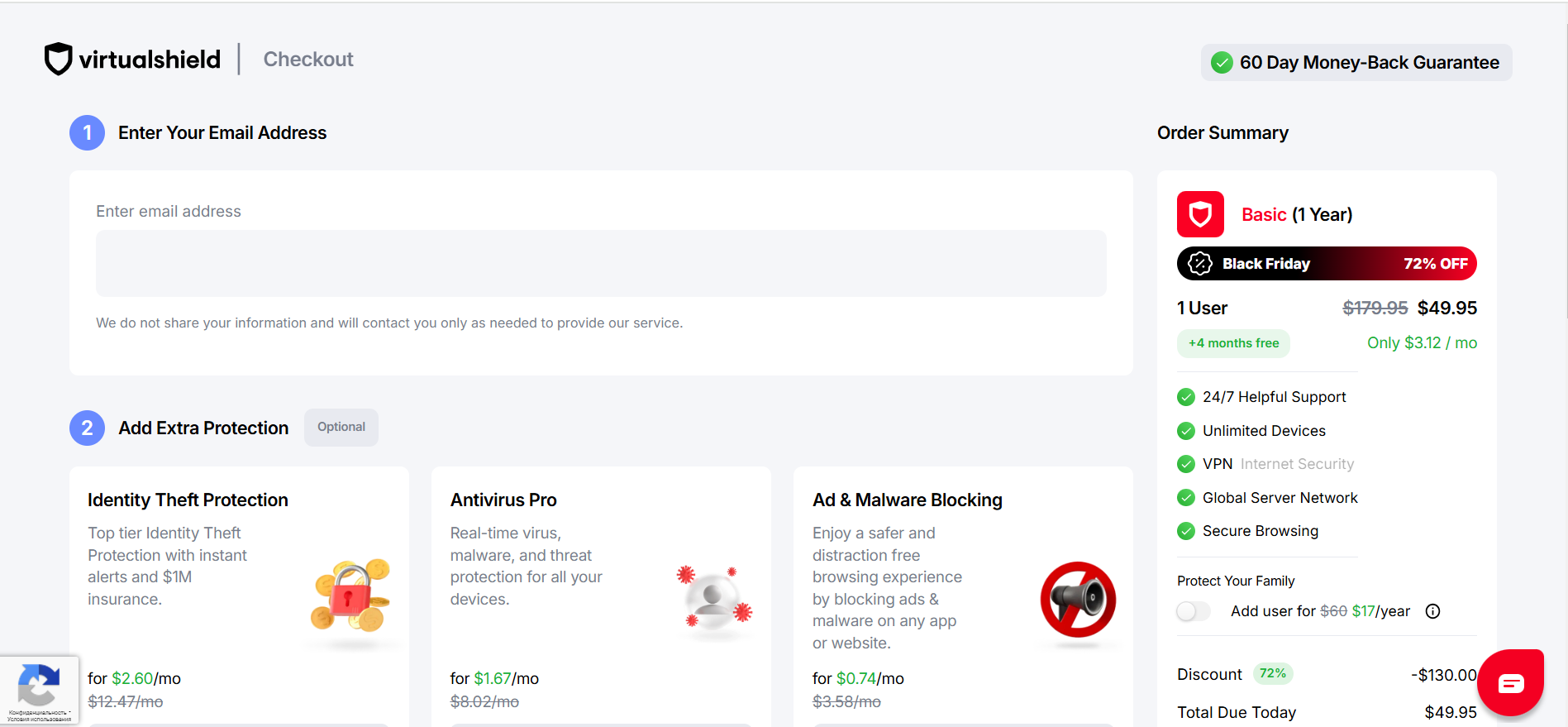The height and width of the screenshot is (727, 1568).
Task: Click the Antivirus Pro virus illustration
Action: pyautogui.click(x=713, y=597)
